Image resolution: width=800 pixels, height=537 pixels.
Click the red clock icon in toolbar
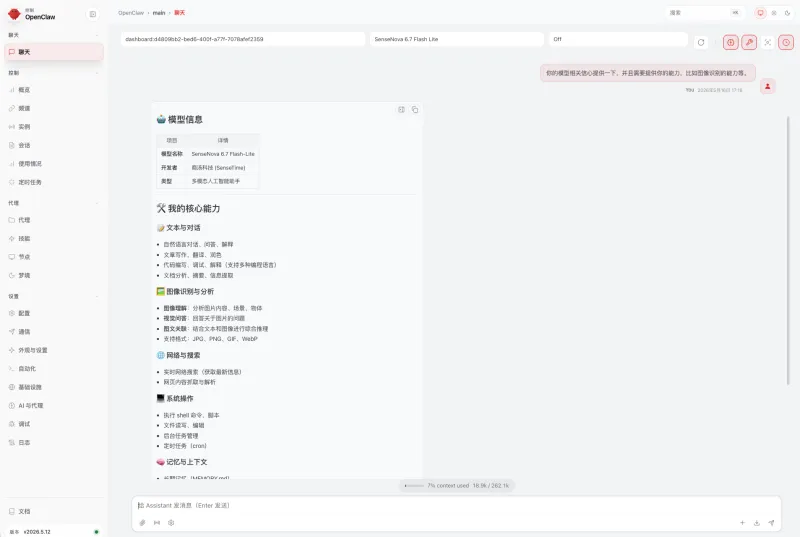[786, 42]
